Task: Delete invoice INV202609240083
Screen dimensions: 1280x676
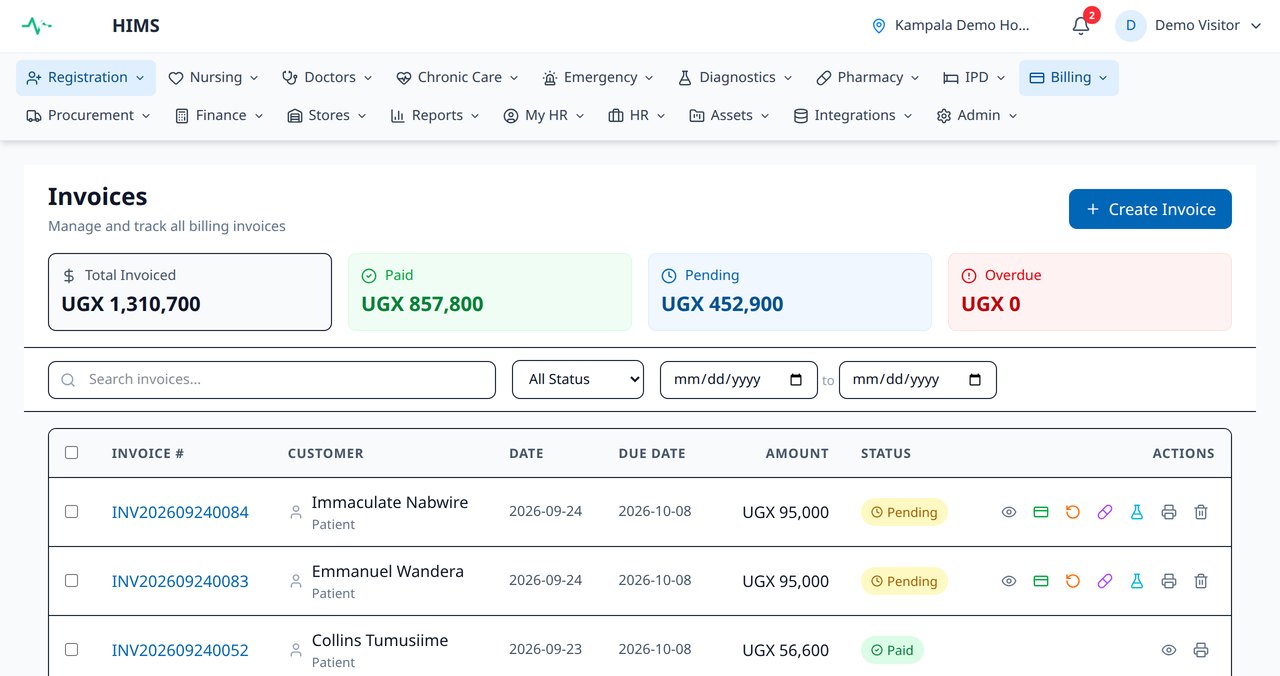Action: click(x=1201, y=581)
